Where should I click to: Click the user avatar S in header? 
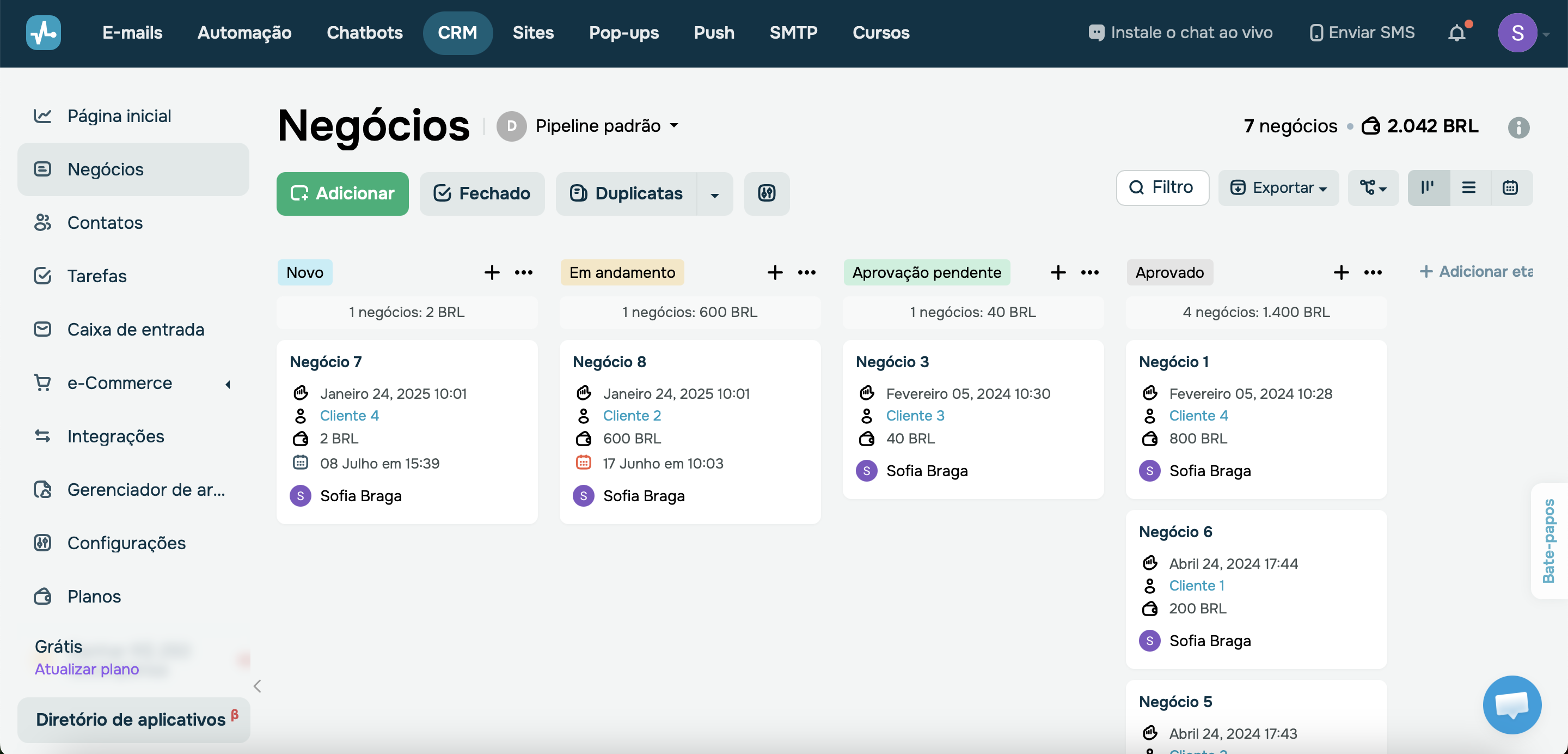pyautogui.click(x=1517, y=33)
